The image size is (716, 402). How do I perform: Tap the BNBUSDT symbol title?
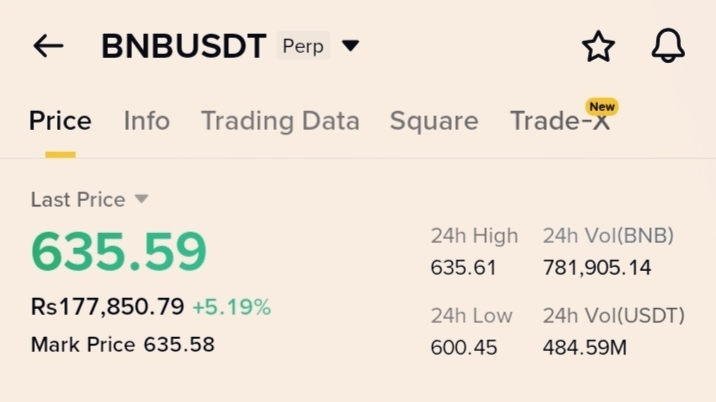coord(184,46)
